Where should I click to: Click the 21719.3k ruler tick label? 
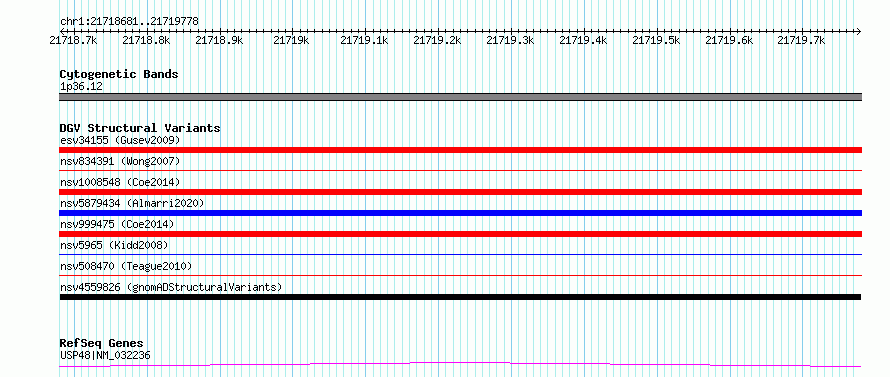click(510, 40)
